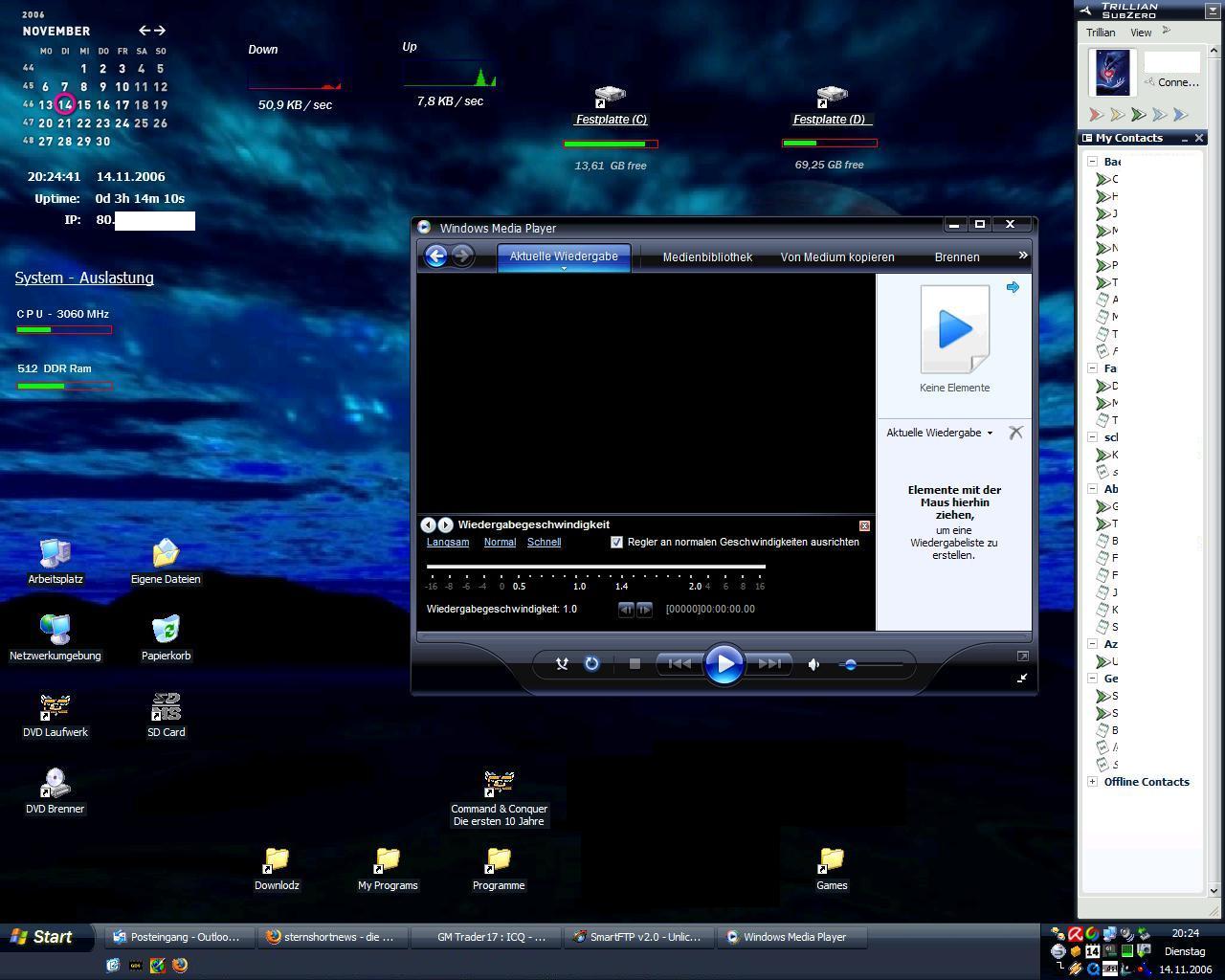The image size is (1225, 980).
Task: Collapse the 'Fa' contact group
Action: click(x=1093, y=368)
